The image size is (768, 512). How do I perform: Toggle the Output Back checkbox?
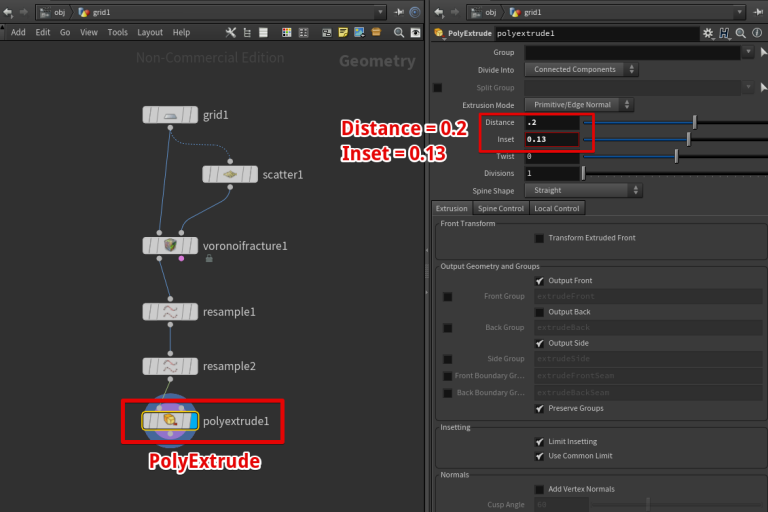[540, 312]
